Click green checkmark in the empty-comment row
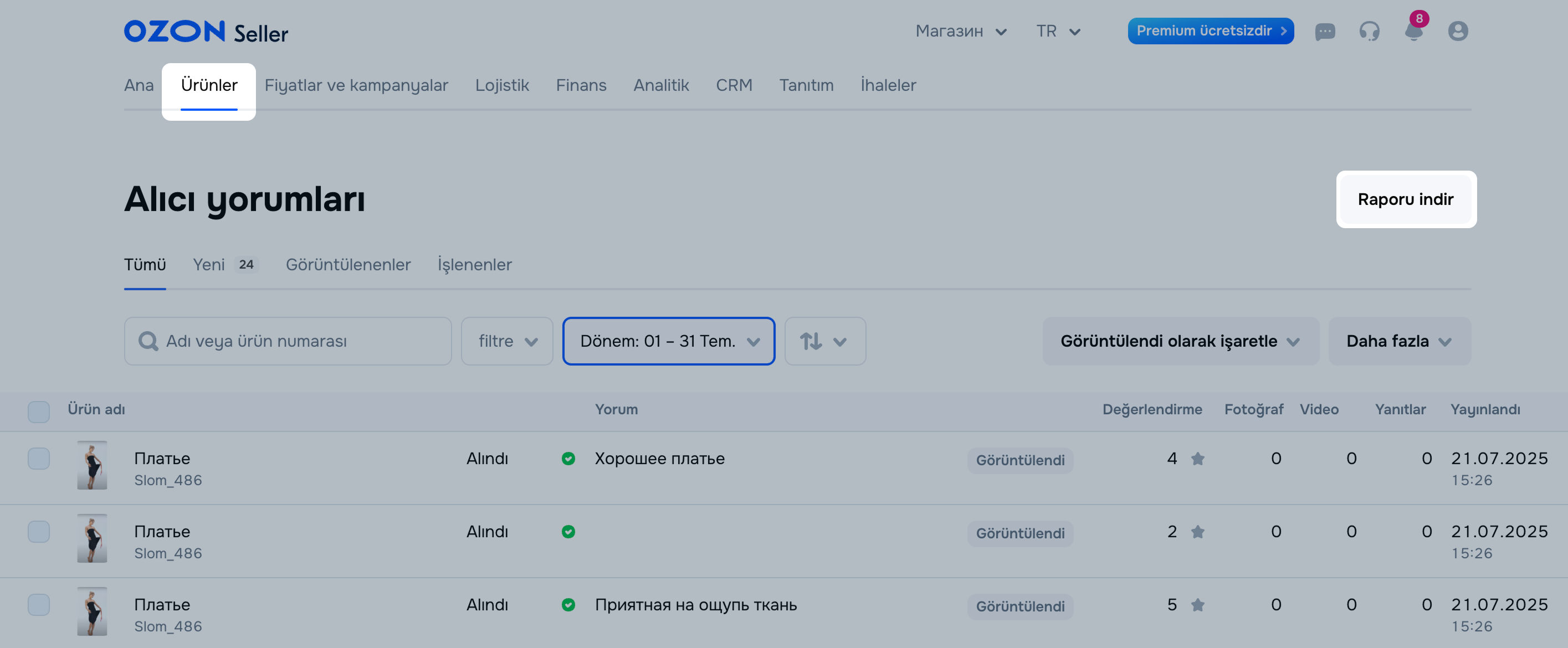The image size is (1568, 648). coord(568,532)
